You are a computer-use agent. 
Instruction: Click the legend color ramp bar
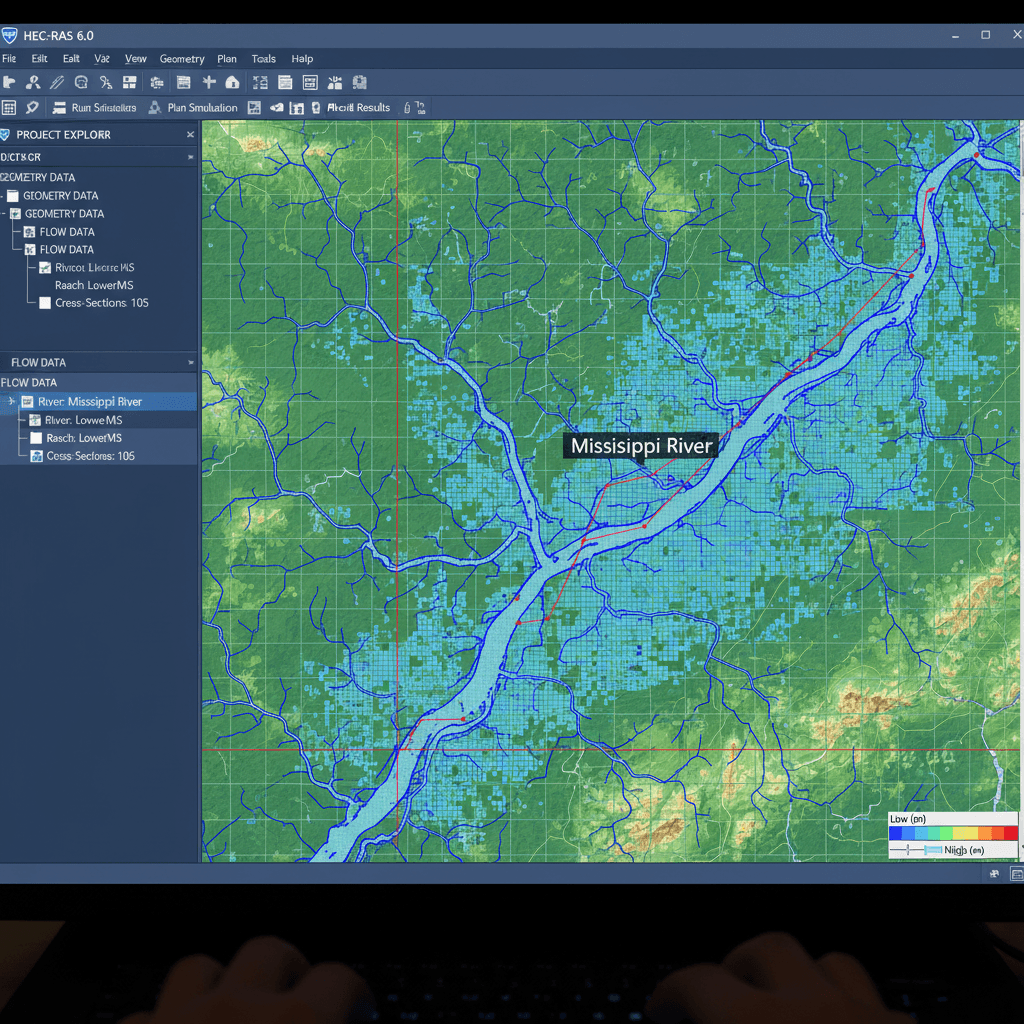(953, 833)
